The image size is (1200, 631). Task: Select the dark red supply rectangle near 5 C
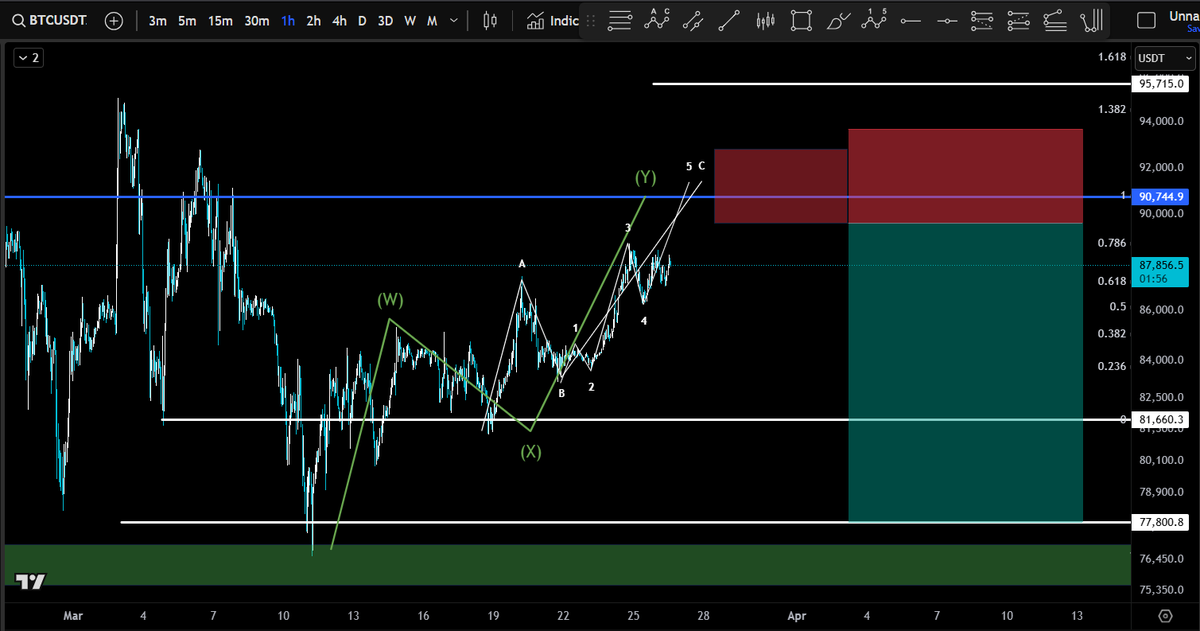pyautogui.click(x=781, y=186)
